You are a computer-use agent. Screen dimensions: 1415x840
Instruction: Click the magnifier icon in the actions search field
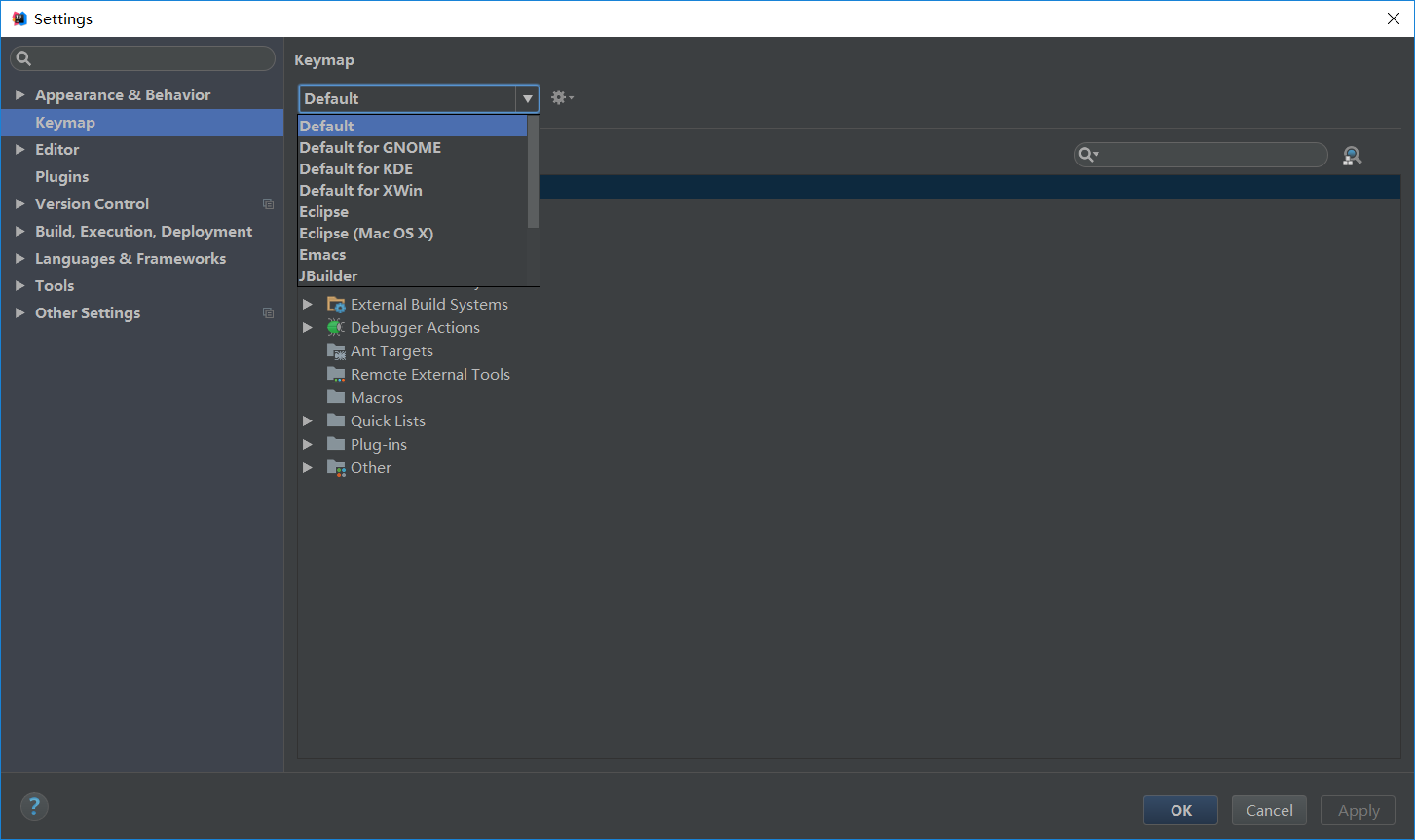[1088, 155]
